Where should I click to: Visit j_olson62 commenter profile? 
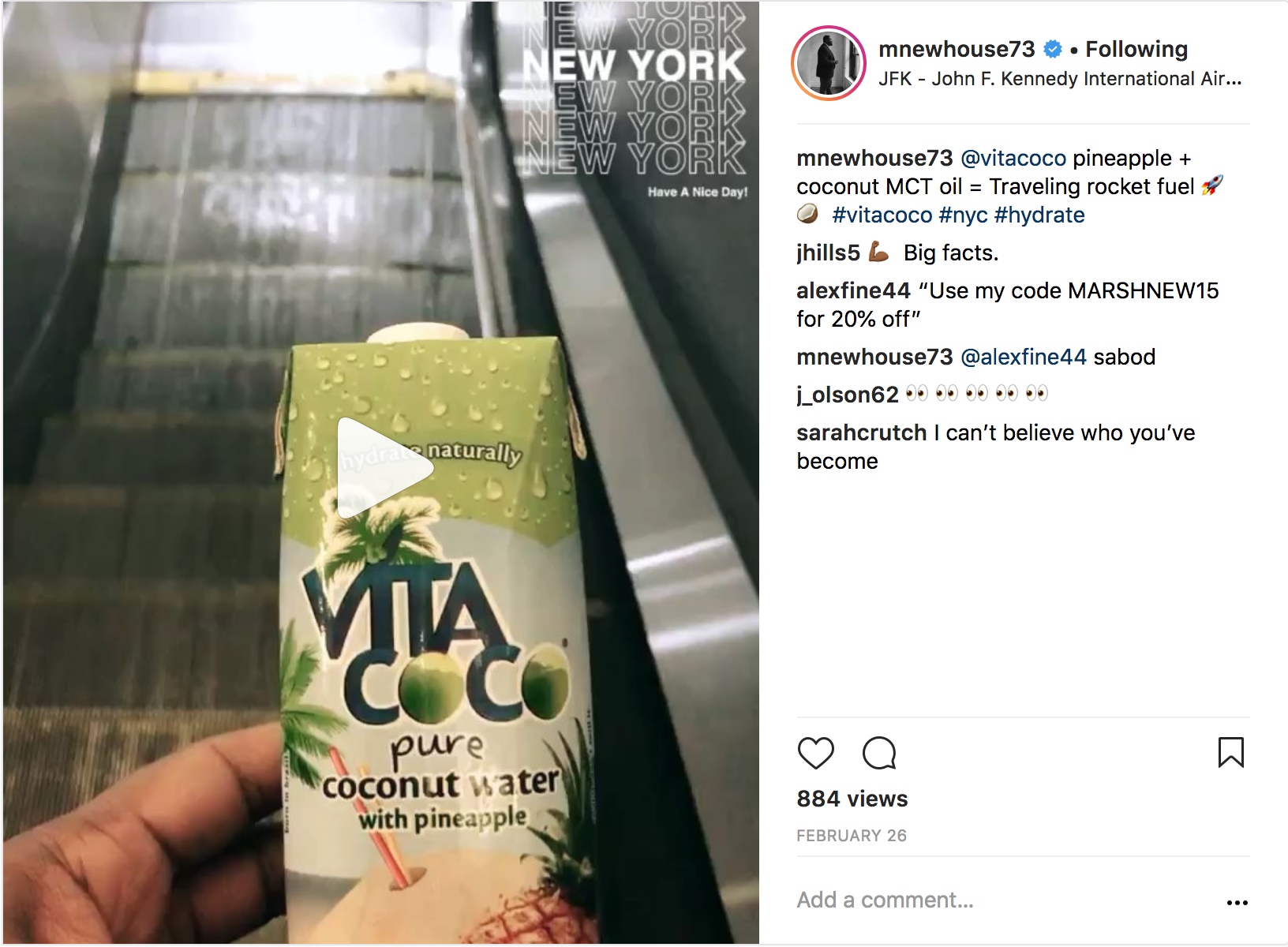848,395
